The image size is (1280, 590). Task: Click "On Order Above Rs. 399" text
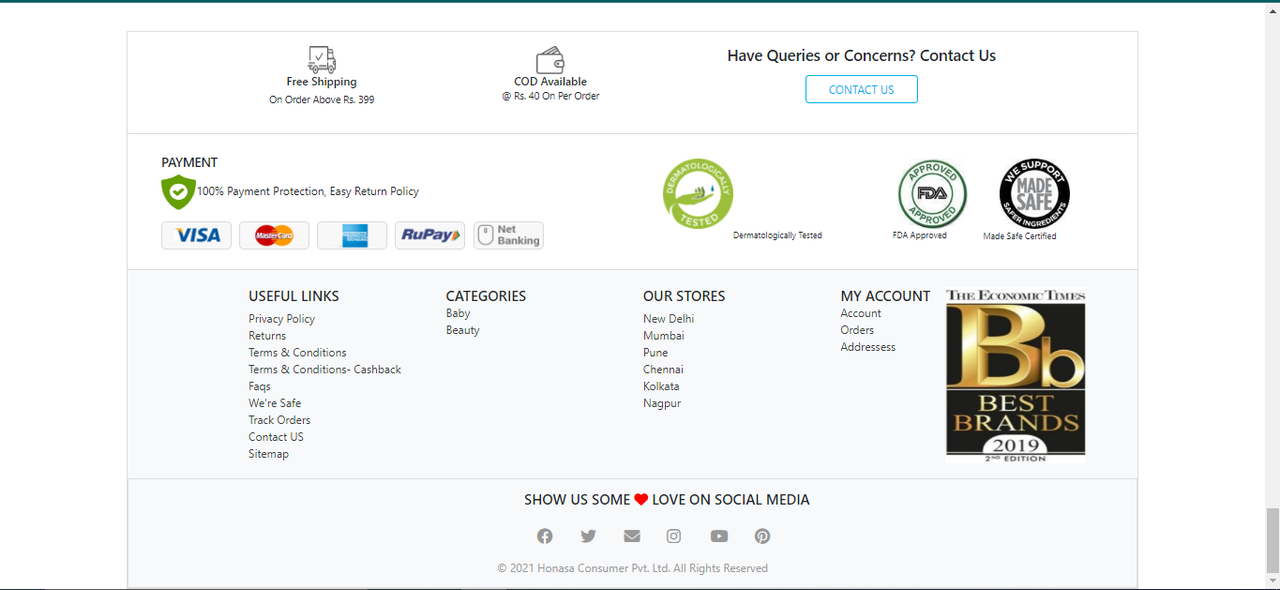coord(322,100)
